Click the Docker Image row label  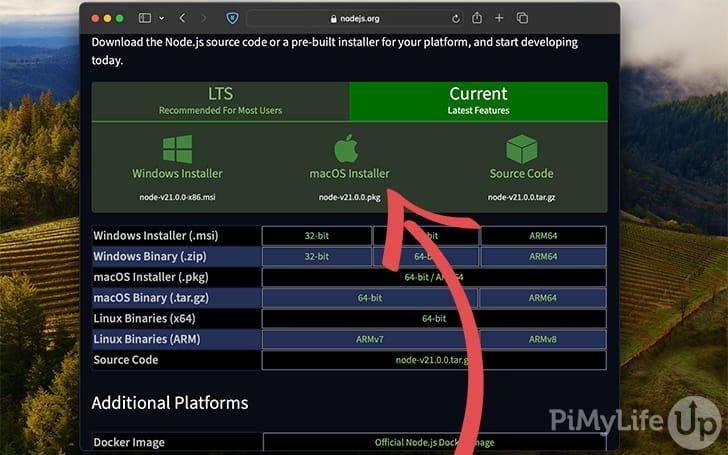pos(129,442)
